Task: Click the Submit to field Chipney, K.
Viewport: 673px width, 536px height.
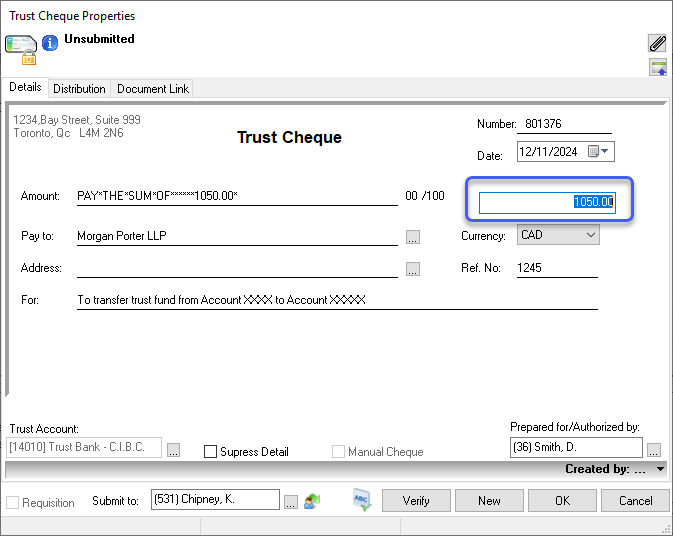Action: pyautogui.click(x=215, y=500)
